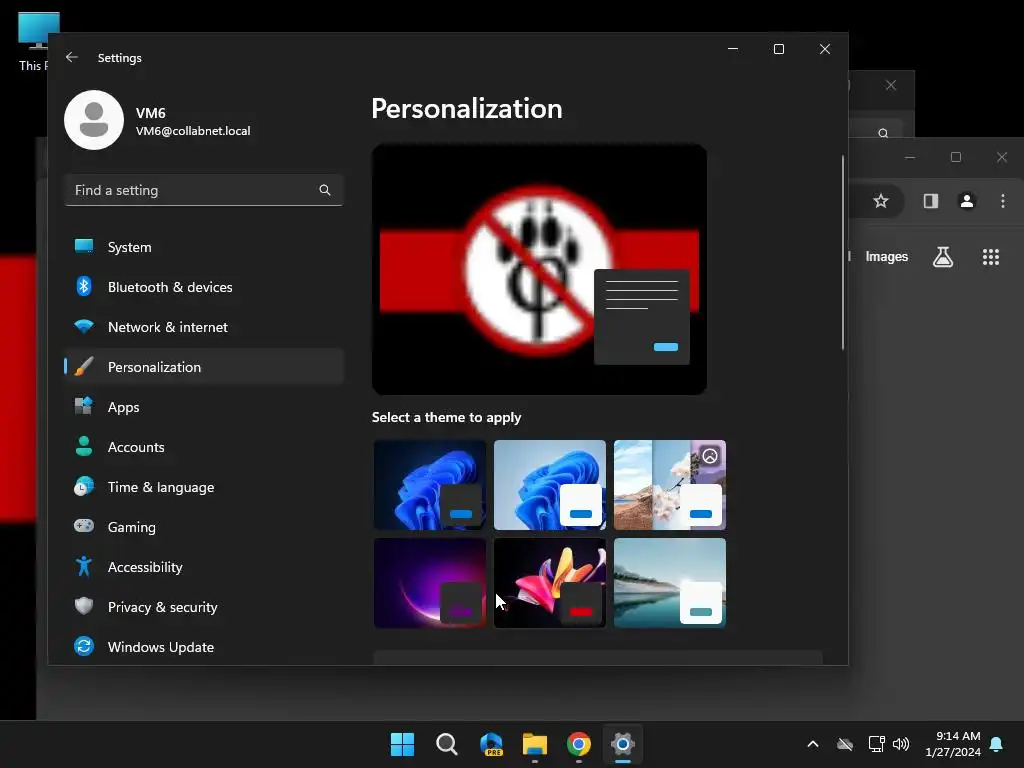Screen dimensions: 1024x768
Task: Open Windows Update settings
Action: pyautogui.click(x=204, y=647)
